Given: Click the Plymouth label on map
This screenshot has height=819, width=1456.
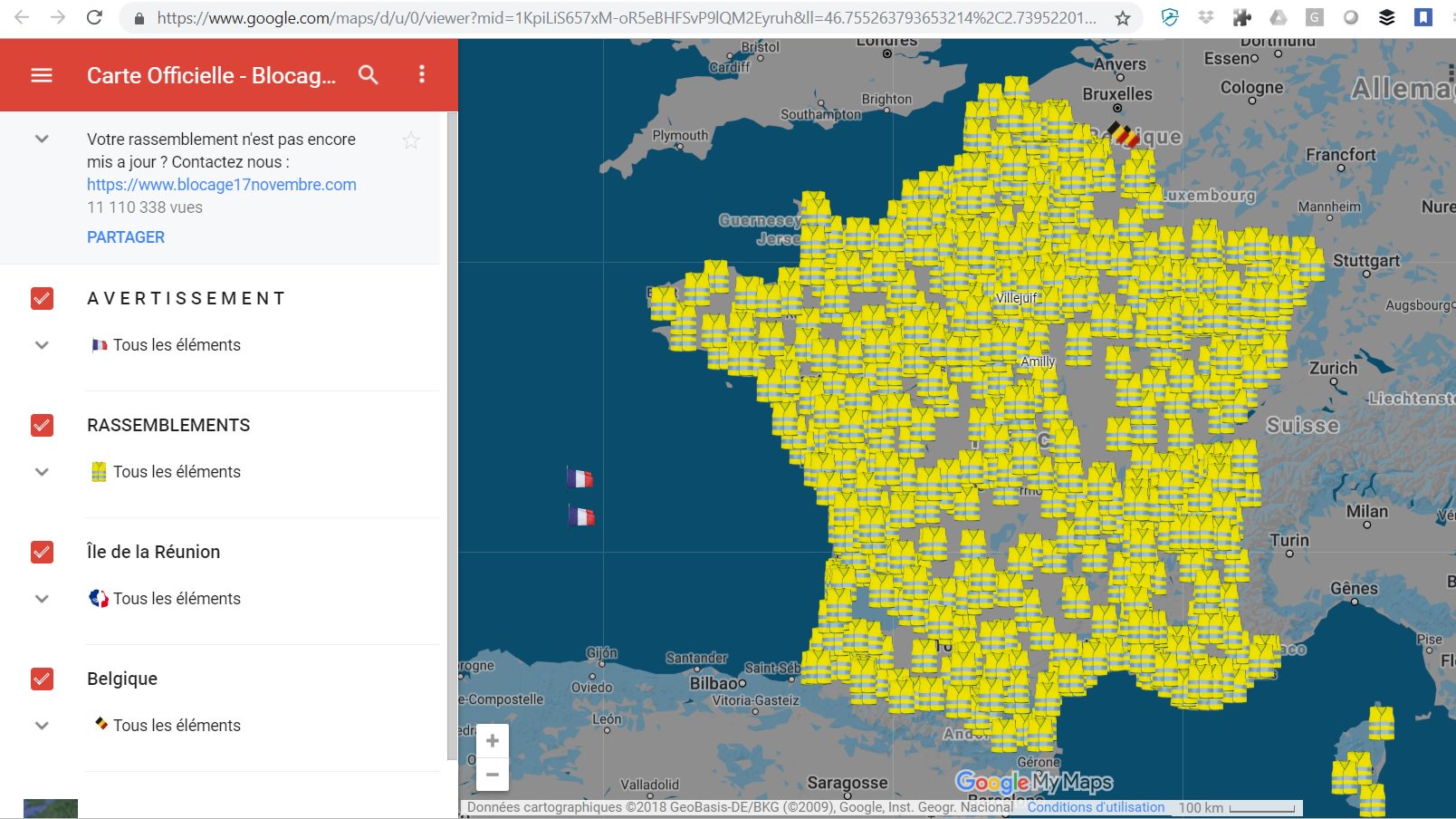Looking at the screenshot, I should click(x=680, y=136).
